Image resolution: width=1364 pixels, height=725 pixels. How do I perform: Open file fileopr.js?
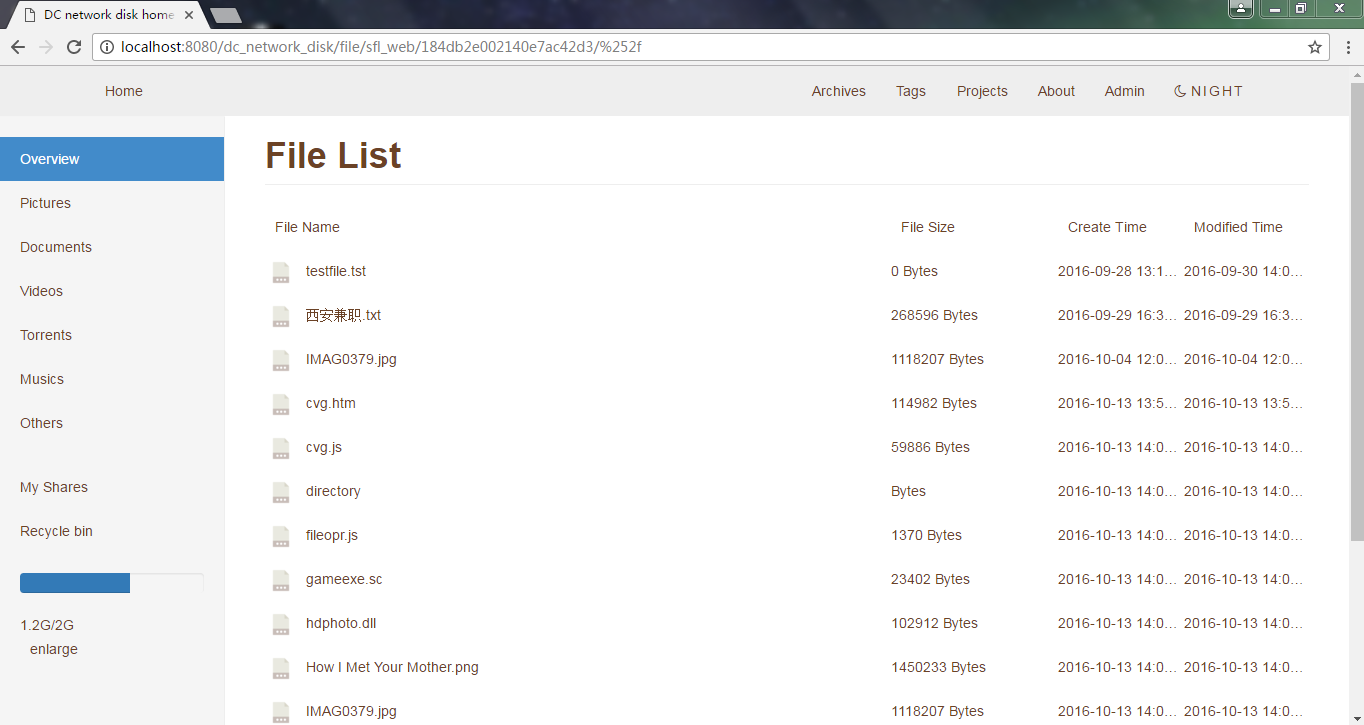(332, 535)
